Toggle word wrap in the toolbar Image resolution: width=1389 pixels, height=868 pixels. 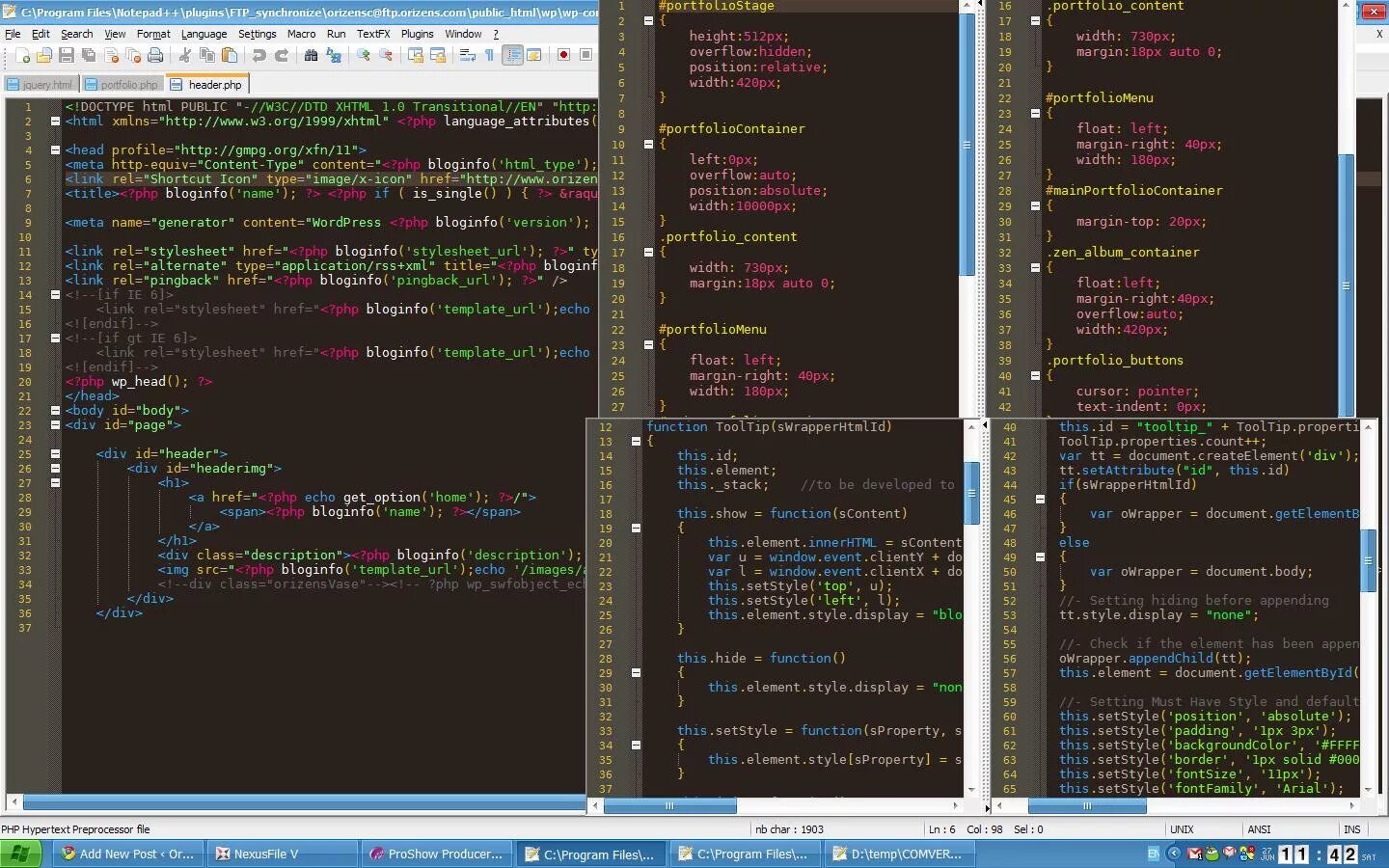coord(467,55)
